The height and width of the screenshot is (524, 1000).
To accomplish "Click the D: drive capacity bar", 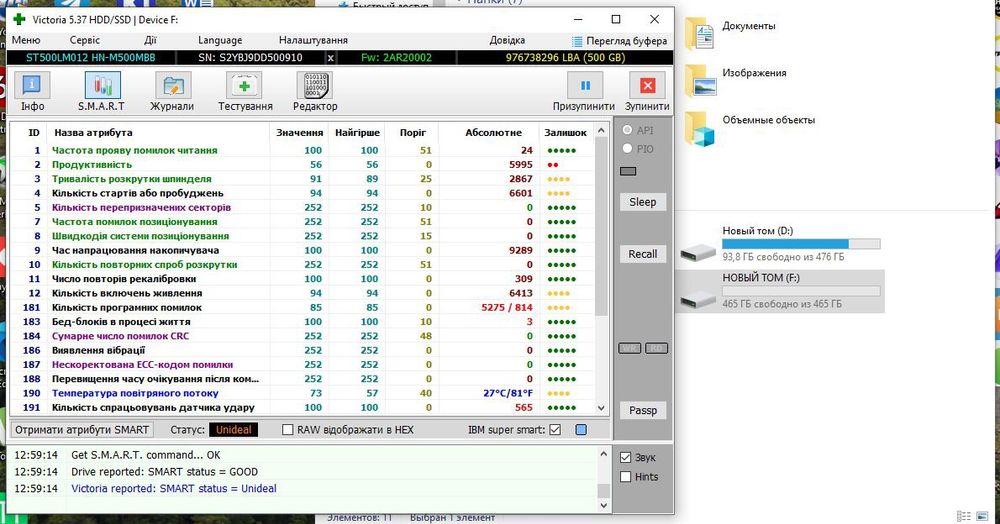I will [x=801, y=244].
